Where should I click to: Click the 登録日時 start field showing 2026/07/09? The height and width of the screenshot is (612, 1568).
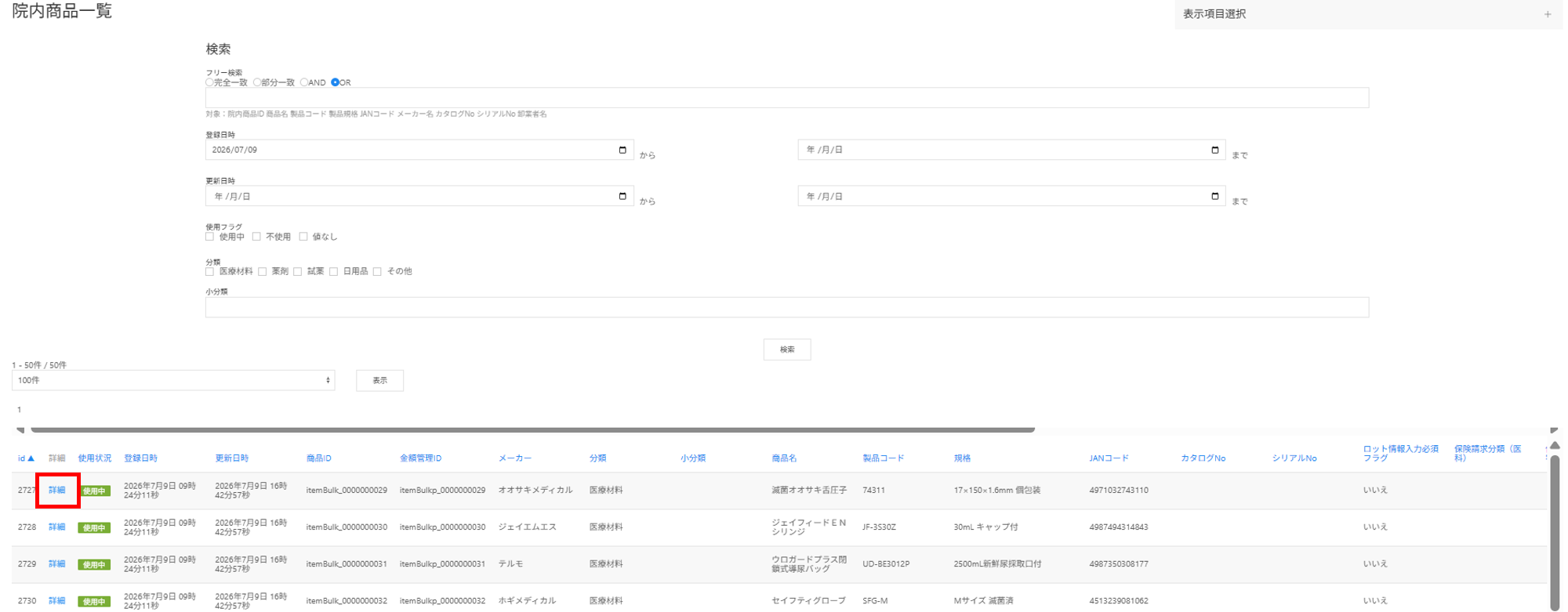[x=419, y=150]
